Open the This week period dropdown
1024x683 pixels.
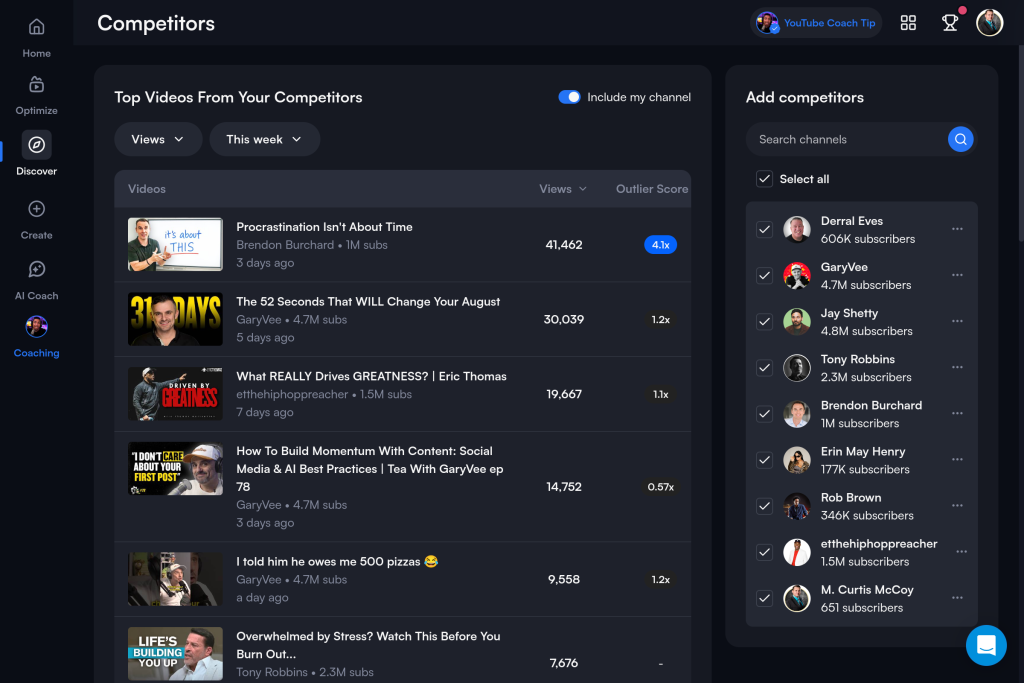[x=264, y=139]
